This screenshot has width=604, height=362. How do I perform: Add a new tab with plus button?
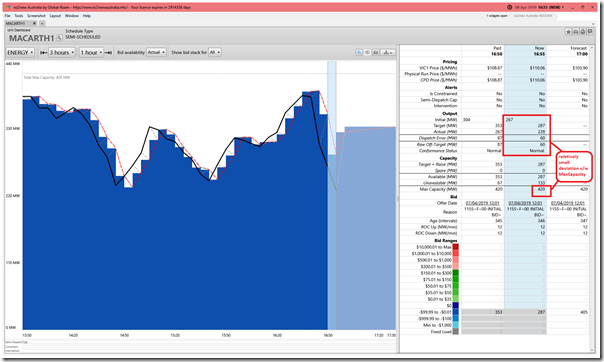(x=42, y=23)
